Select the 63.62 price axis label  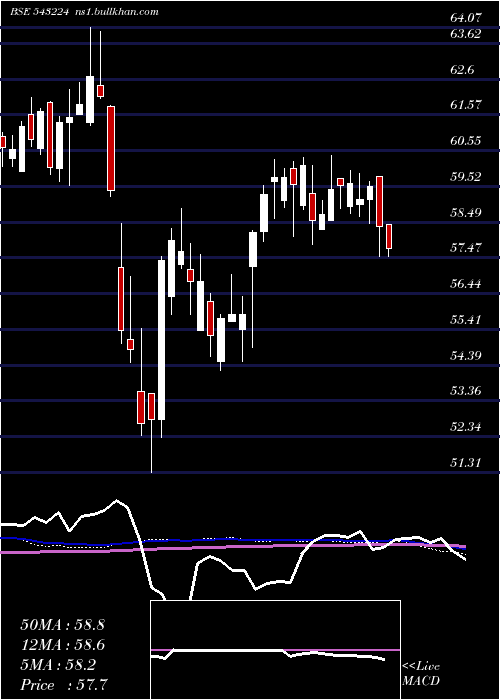466,34
